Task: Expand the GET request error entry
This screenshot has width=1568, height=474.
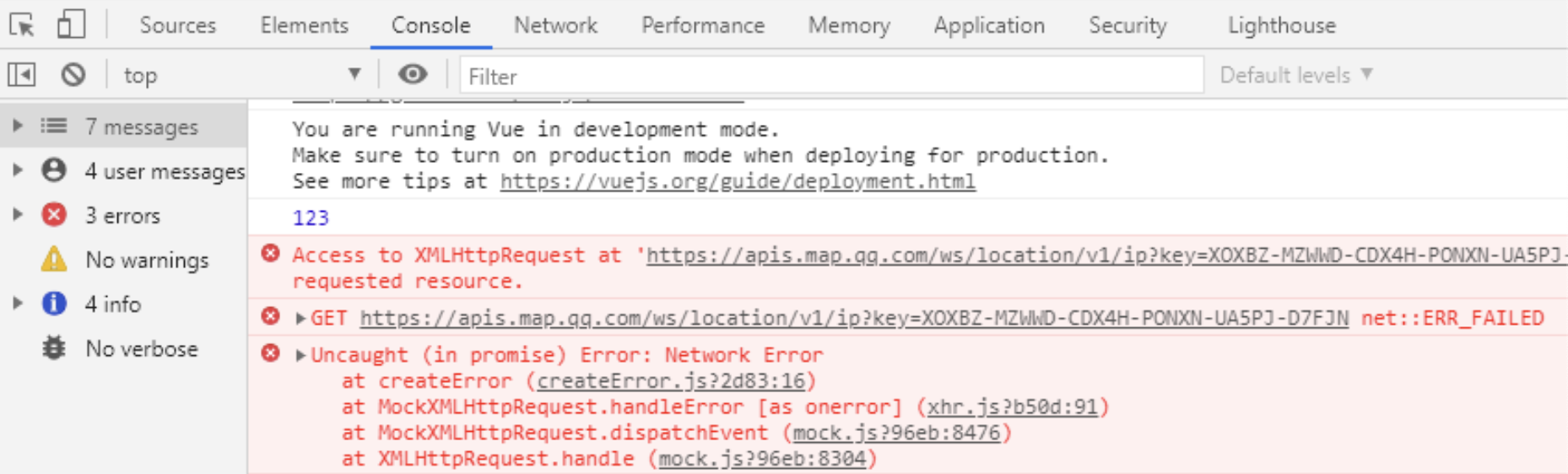Action: tap(300, 318)
